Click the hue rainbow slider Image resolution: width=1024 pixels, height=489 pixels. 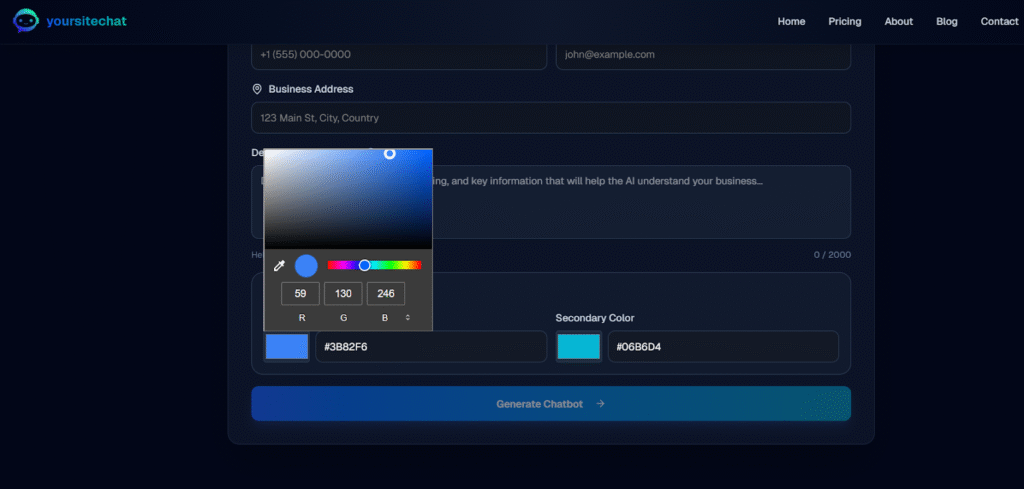375,265
